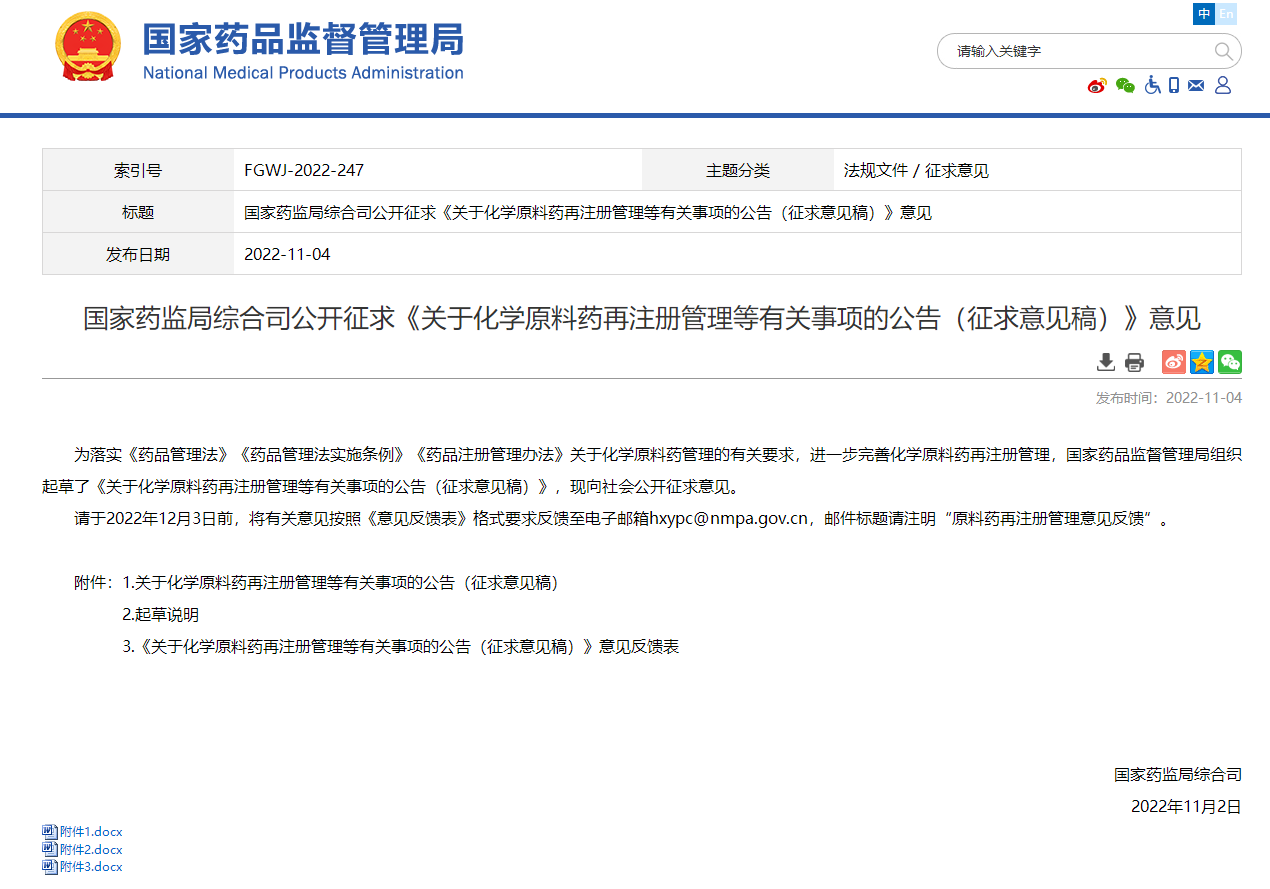Focus the 请输入关键字 search field
The height and width of the screenshot is (889, 1270).
pyautogui.click(x=1075, y=51)
